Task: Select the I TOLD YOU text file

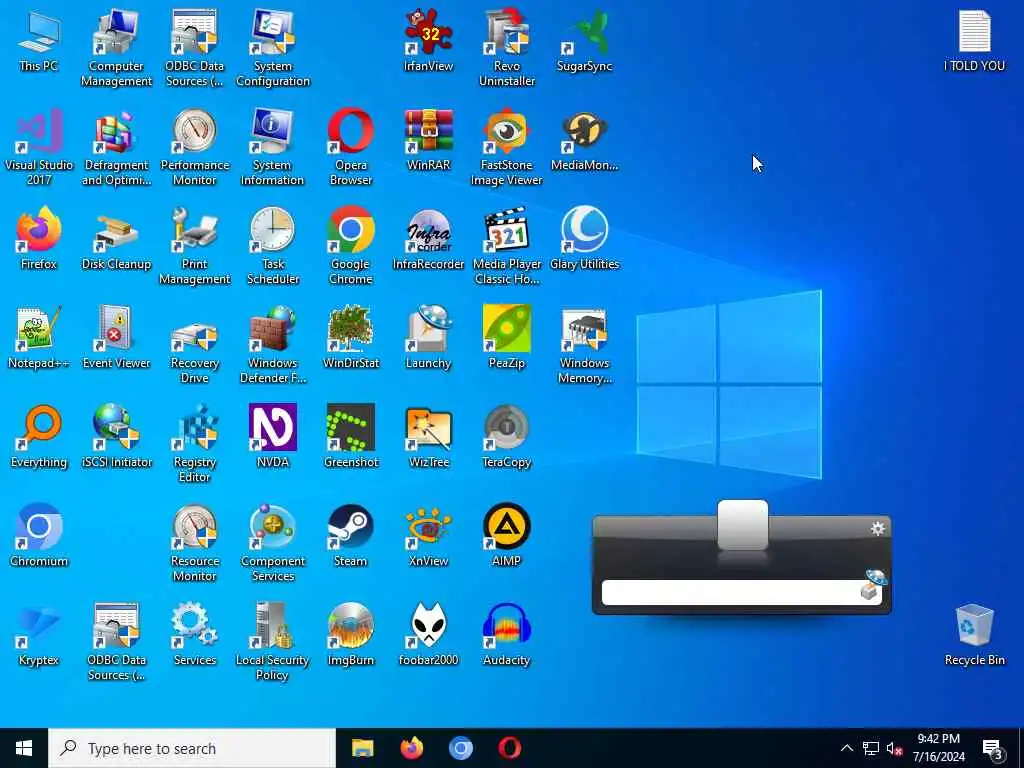Action: point(974,40)
